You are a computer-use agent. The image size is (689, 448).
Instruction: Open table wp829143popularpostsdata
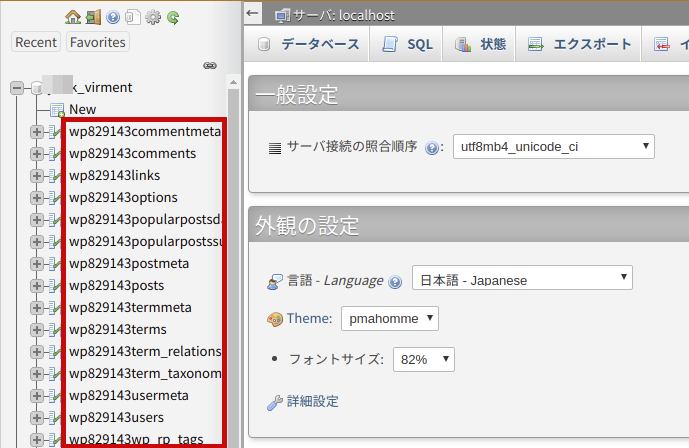(145, 219)
